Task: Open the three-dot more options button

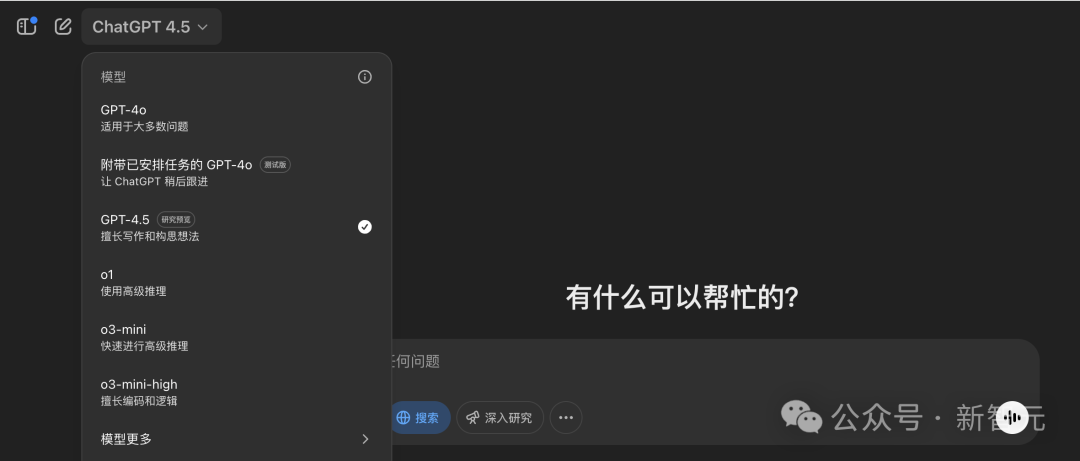Action: (x=566, y=418)
